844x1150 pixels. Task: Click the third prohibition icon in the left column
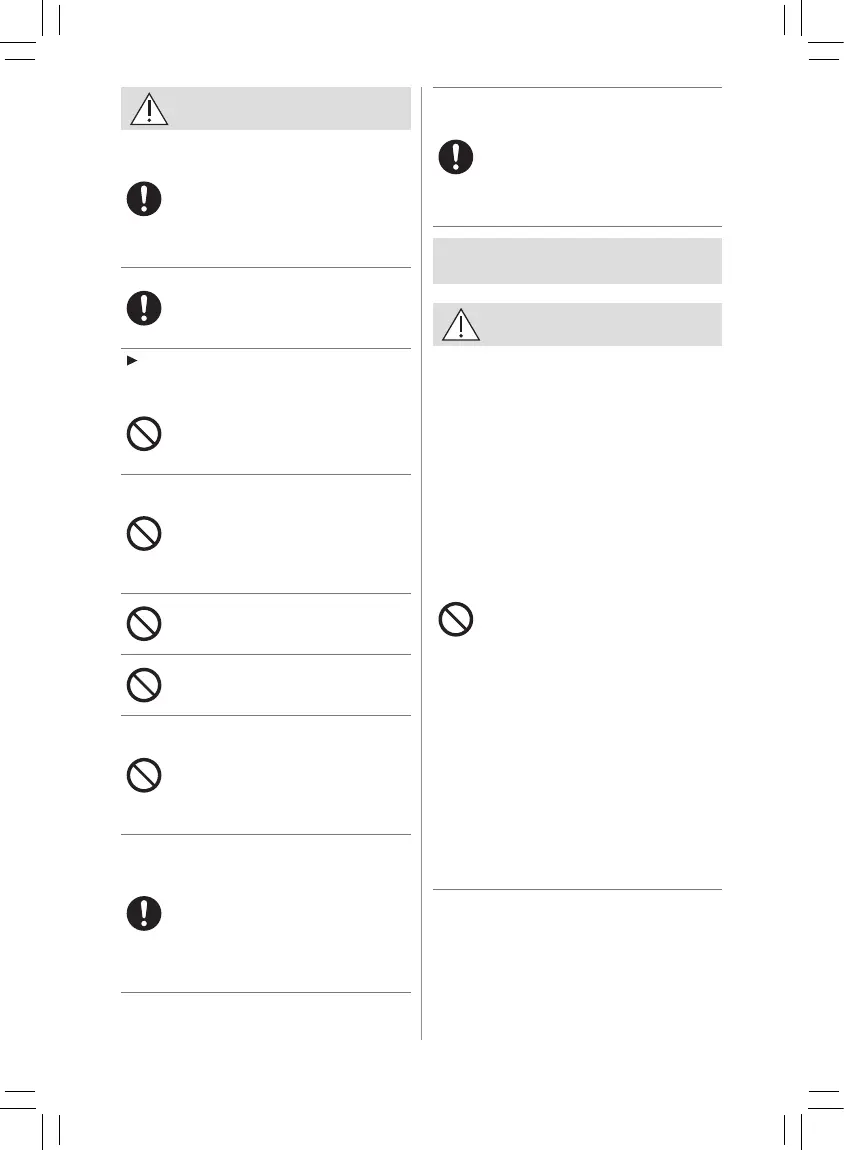[x=145, y=625]
